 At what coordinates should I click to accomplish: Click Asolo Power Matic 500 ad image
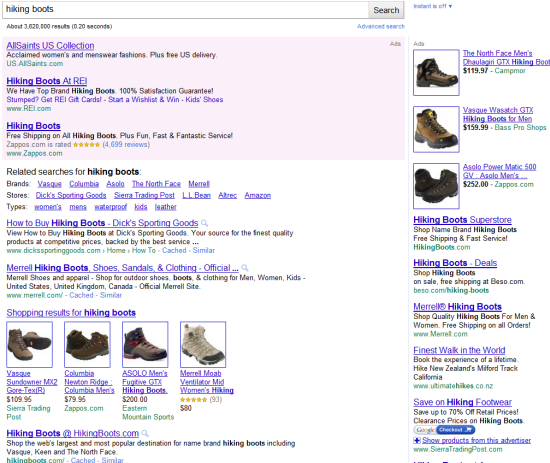coord(436,186)
